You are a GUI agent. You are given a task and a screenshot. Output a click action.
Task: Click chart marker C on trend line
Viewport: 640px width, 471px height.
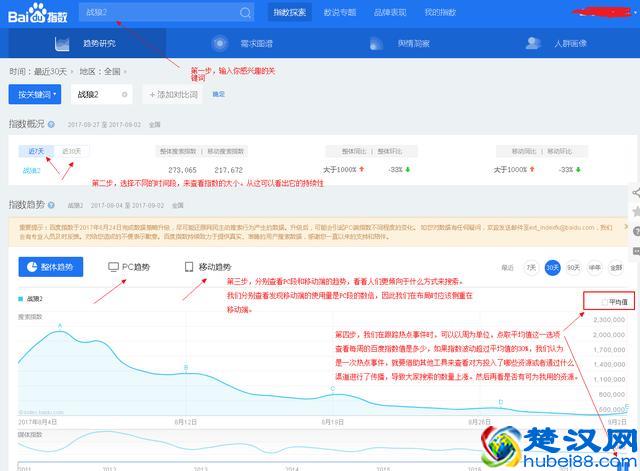click(x=333, y=389)
